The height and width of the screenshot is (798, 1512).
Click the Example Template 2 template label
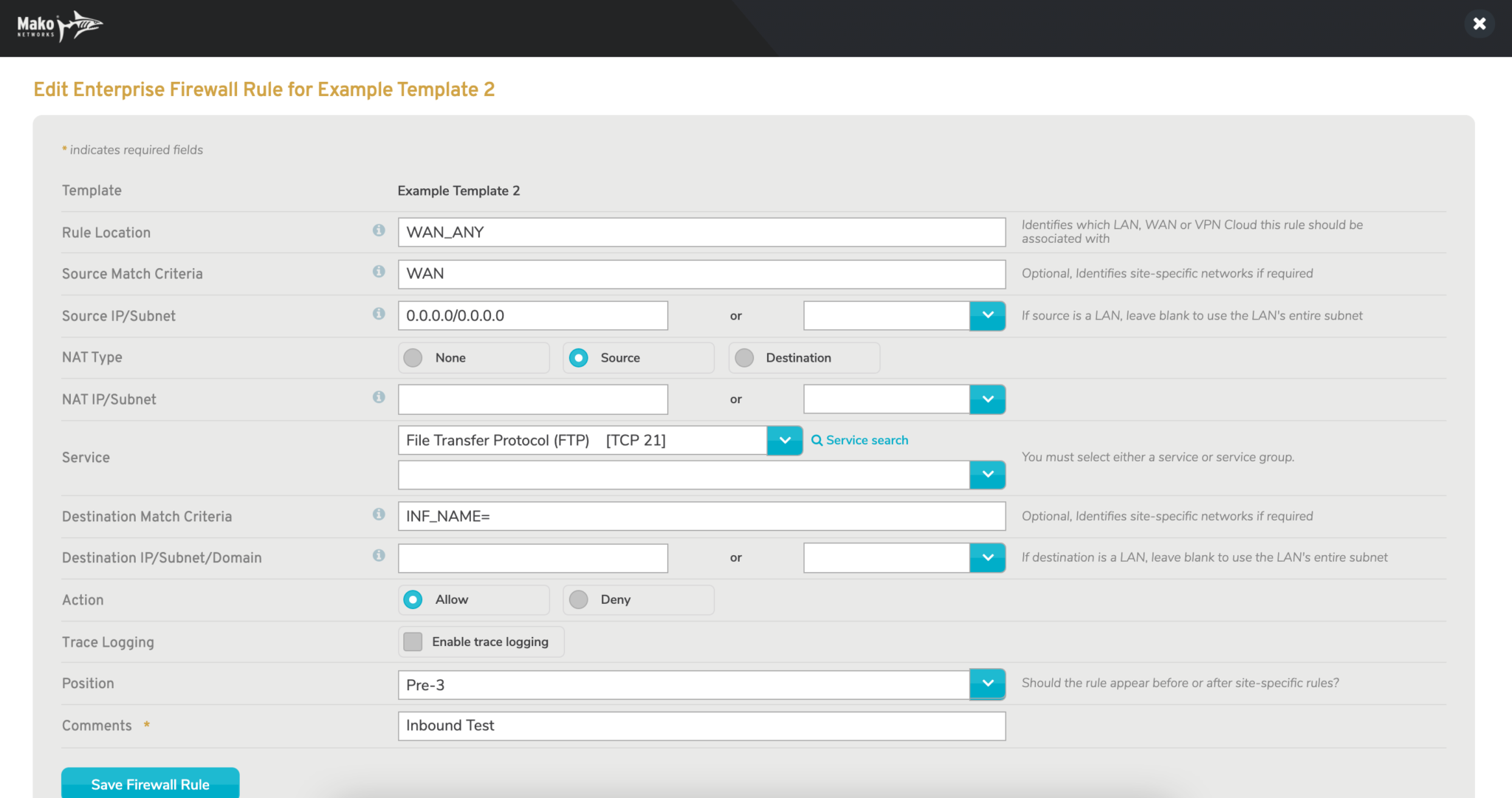[458, 190]
